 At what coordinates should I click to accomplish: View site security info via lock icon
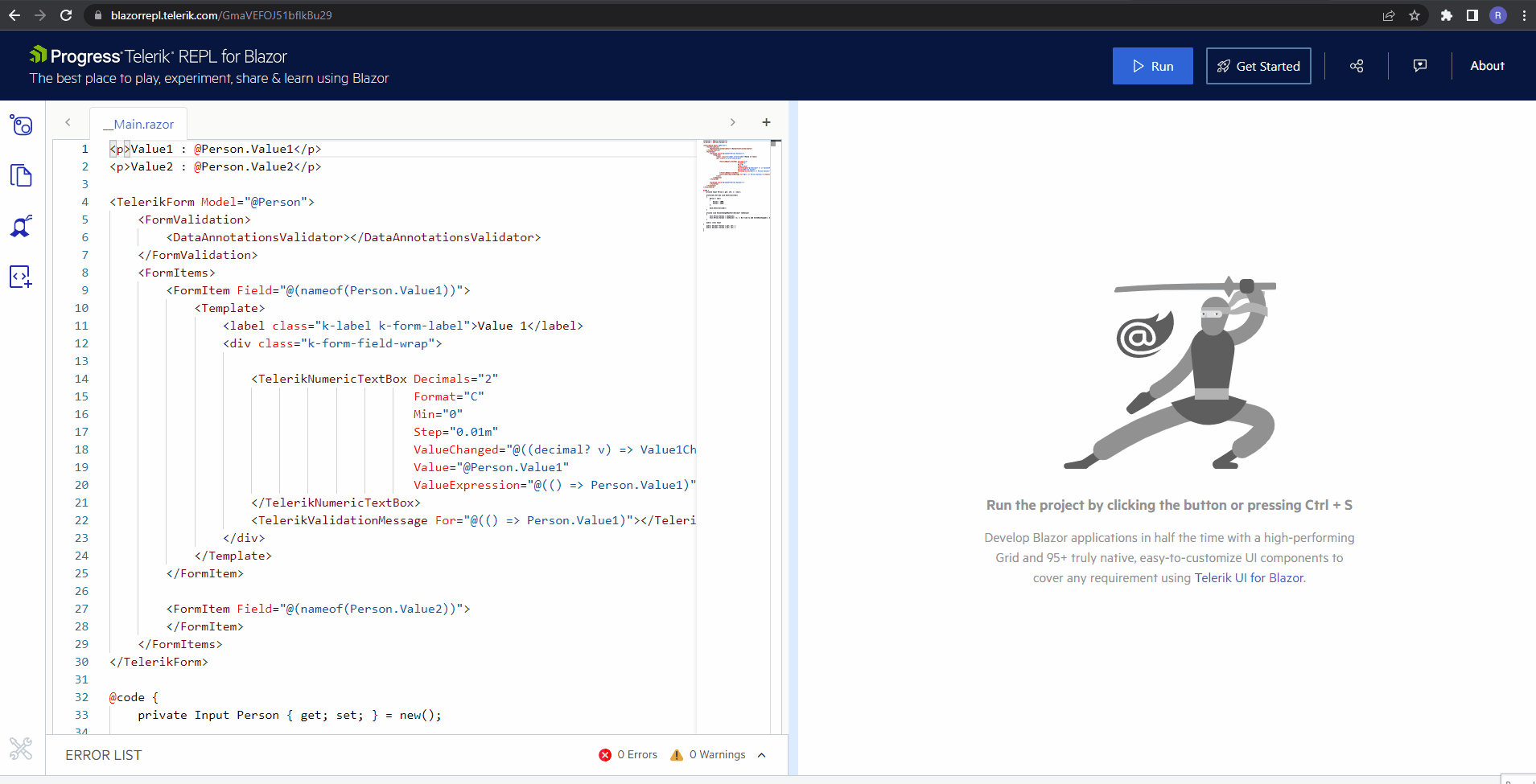pyautogui.click(x=98, y=15)
